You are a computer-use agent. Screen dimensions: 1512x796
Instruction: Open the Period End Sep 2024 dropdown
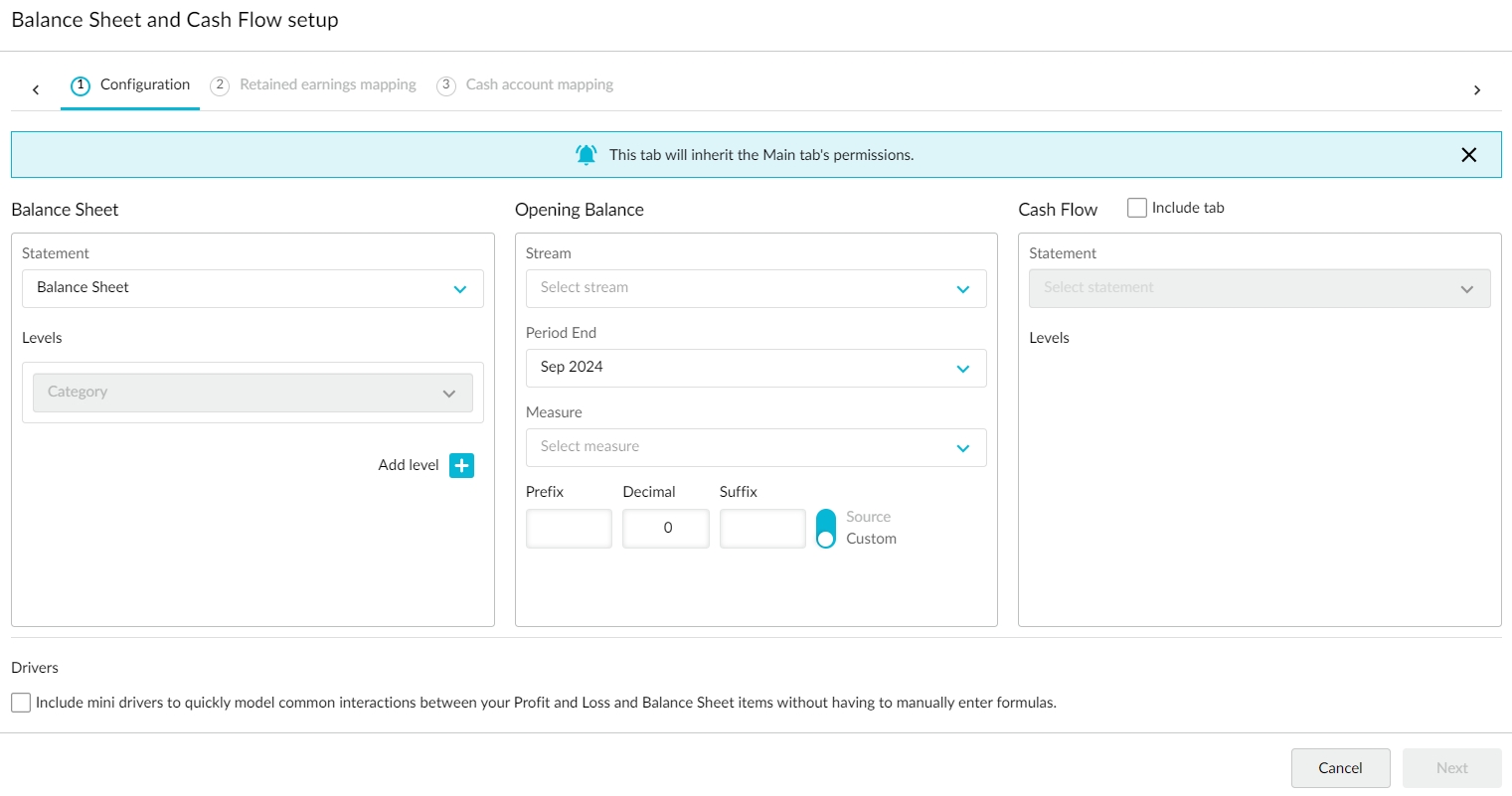[x=756, y=368]
